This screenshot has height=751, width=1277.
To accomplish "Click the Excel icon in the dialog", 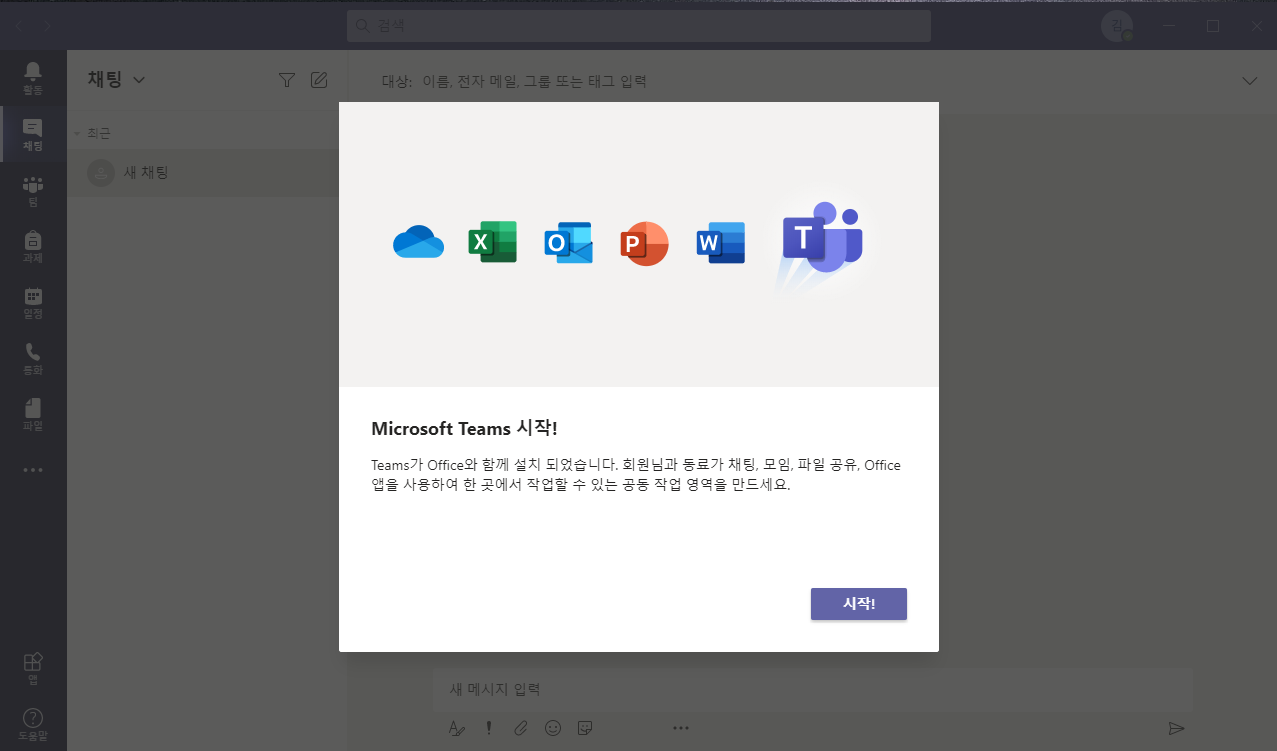I will point(492,242).
